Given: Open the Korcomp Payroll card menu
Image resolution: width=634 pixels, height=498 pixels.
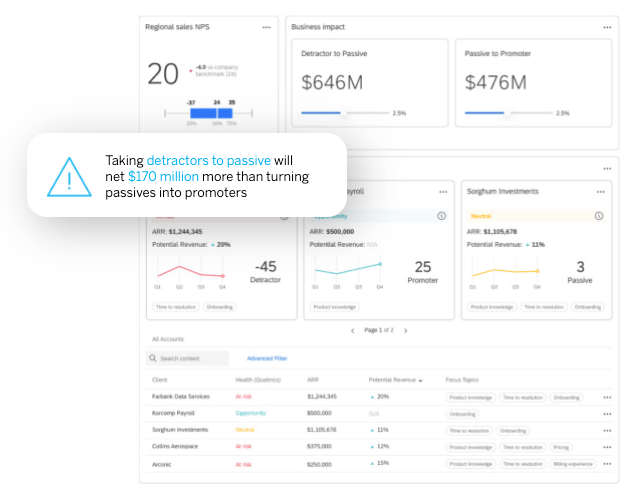Looking at the screenshot, I should coord(443,192).
